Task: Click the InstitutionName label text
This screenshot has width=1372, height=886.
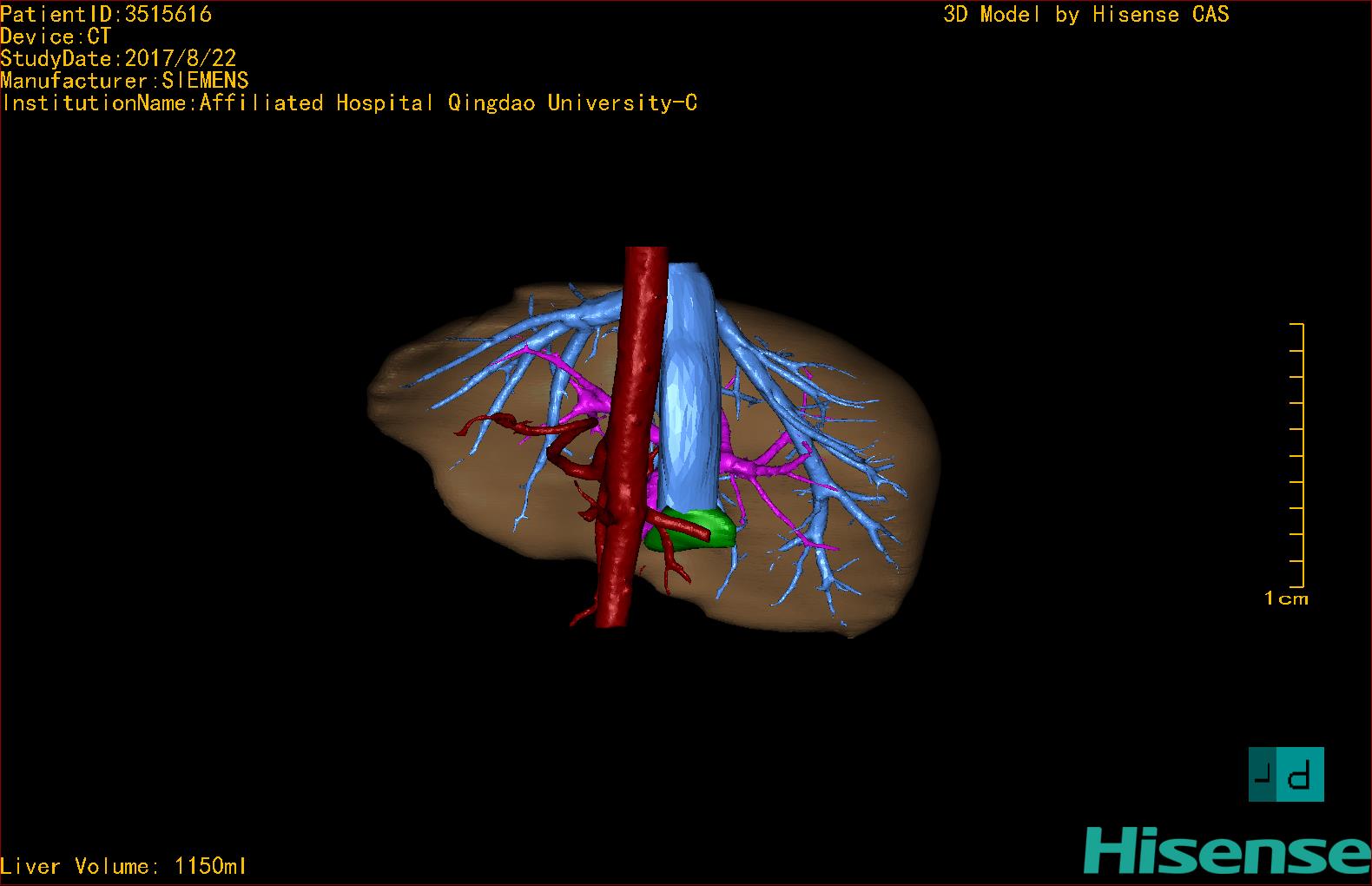Action: point(349,102)
